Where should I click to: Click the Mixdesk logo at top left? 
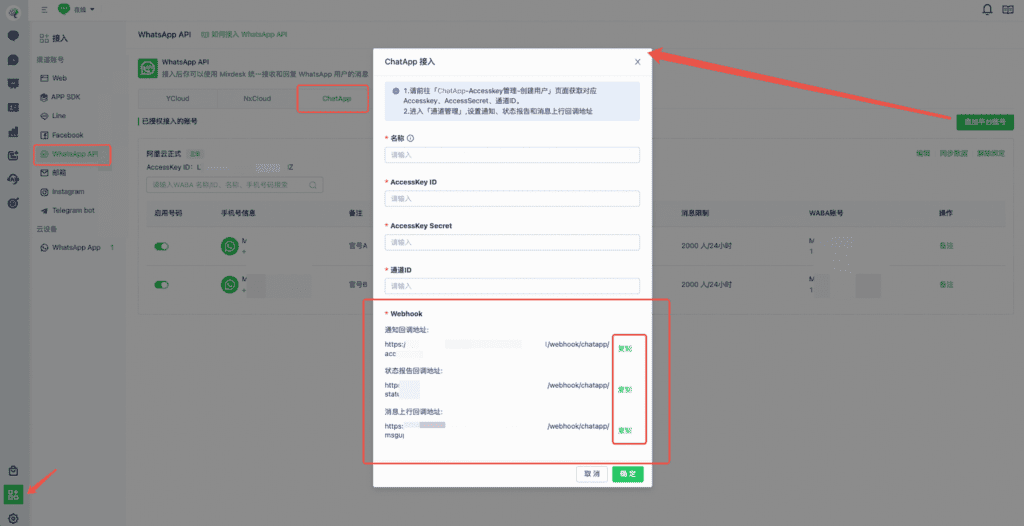point(13,11)
